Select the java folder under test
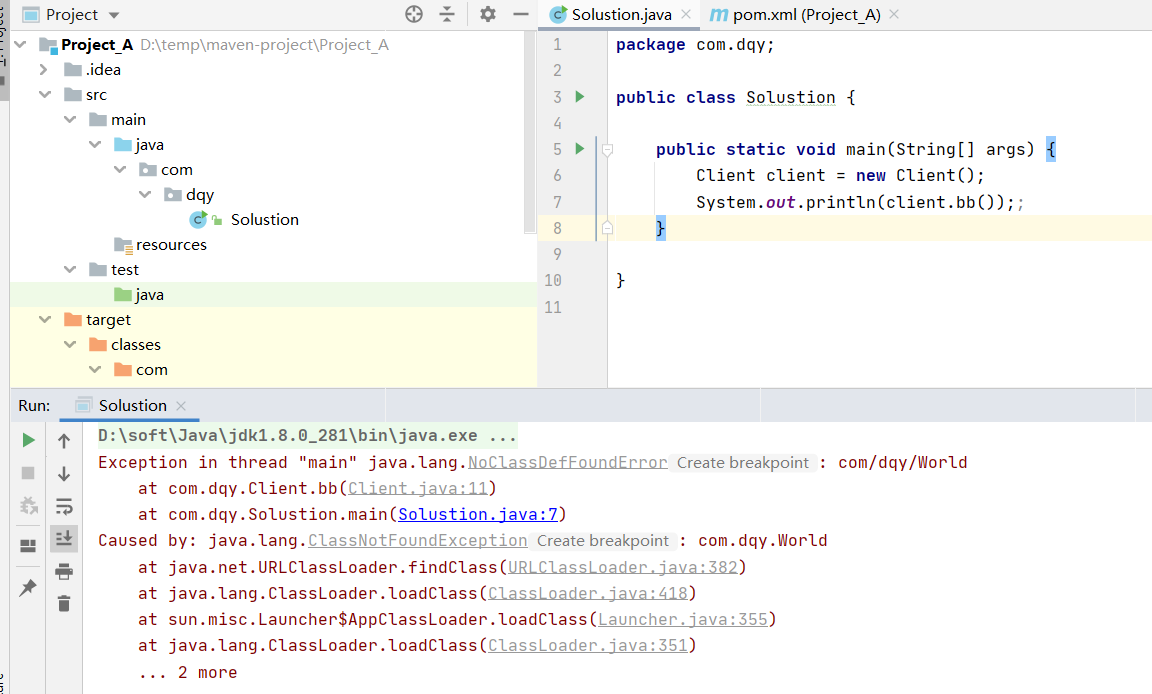 [273, 294]
